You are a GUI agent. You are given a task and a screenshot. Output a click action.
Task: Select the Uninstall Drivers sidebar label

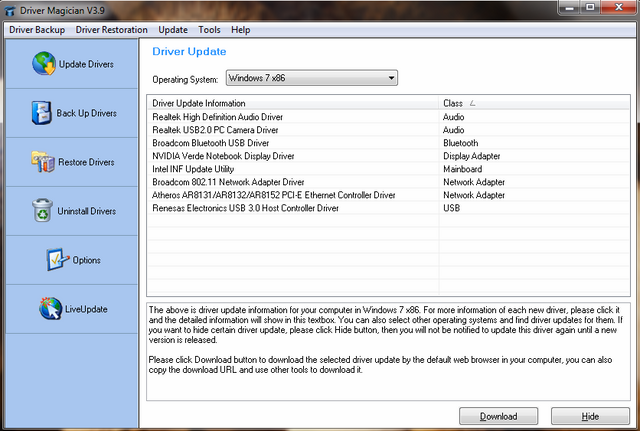pos(87,211)
